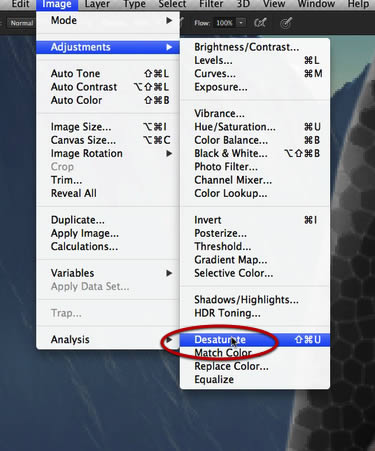
Task: Open HDR Toning adjustment
Action: [255, 313]
